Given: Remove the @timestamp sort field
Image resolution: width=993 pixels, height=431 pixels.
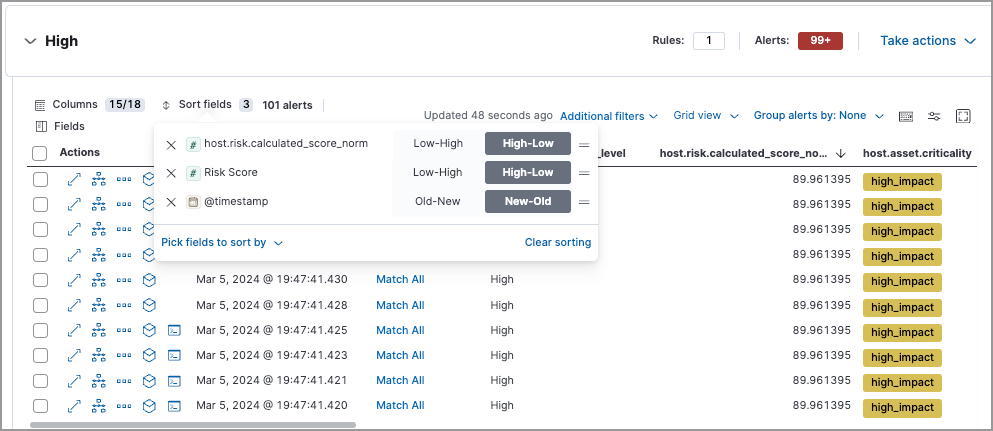Looking at the screenshot, I should (x=171, y=202).
